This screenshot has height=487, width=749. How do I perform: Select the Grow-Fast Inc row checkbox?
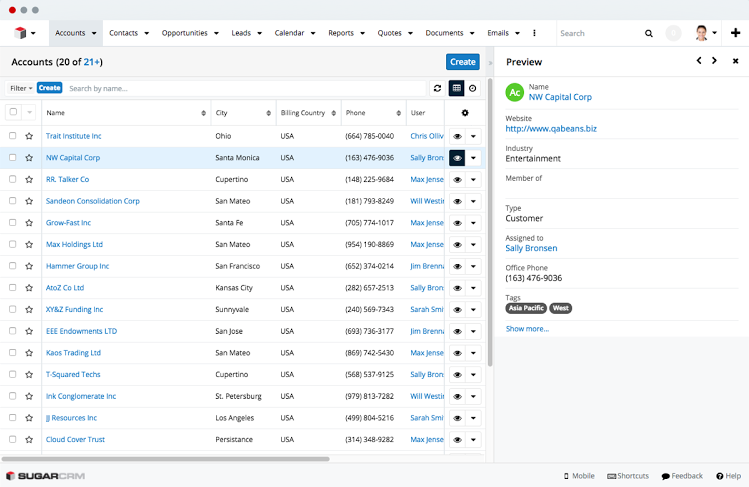[13, 223]
